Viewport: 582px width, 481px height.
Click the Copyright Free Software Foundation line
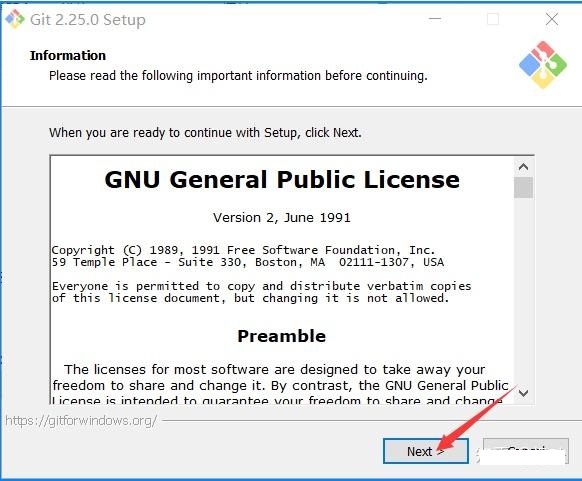[x=243, y=250]
